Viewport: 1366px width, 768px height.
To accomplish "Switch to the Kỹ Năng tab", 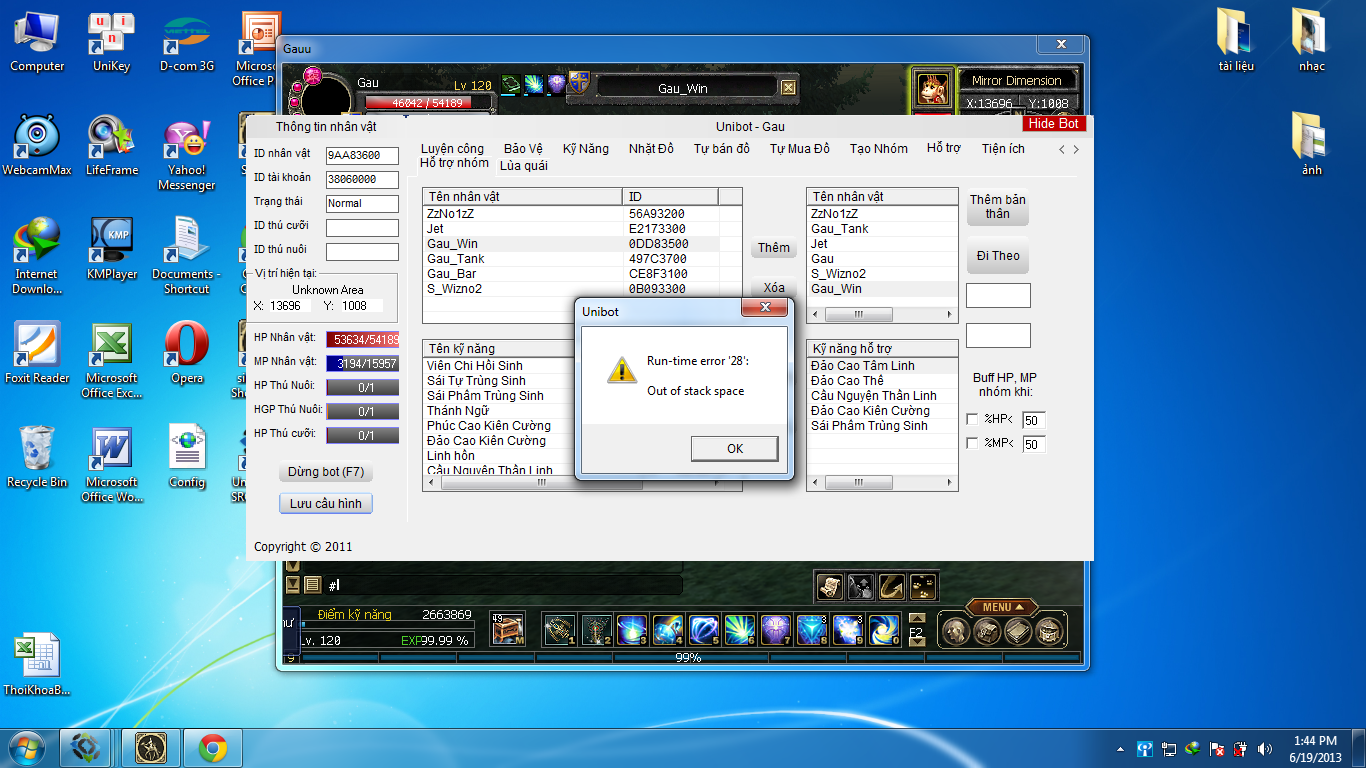I will [585, 148].
